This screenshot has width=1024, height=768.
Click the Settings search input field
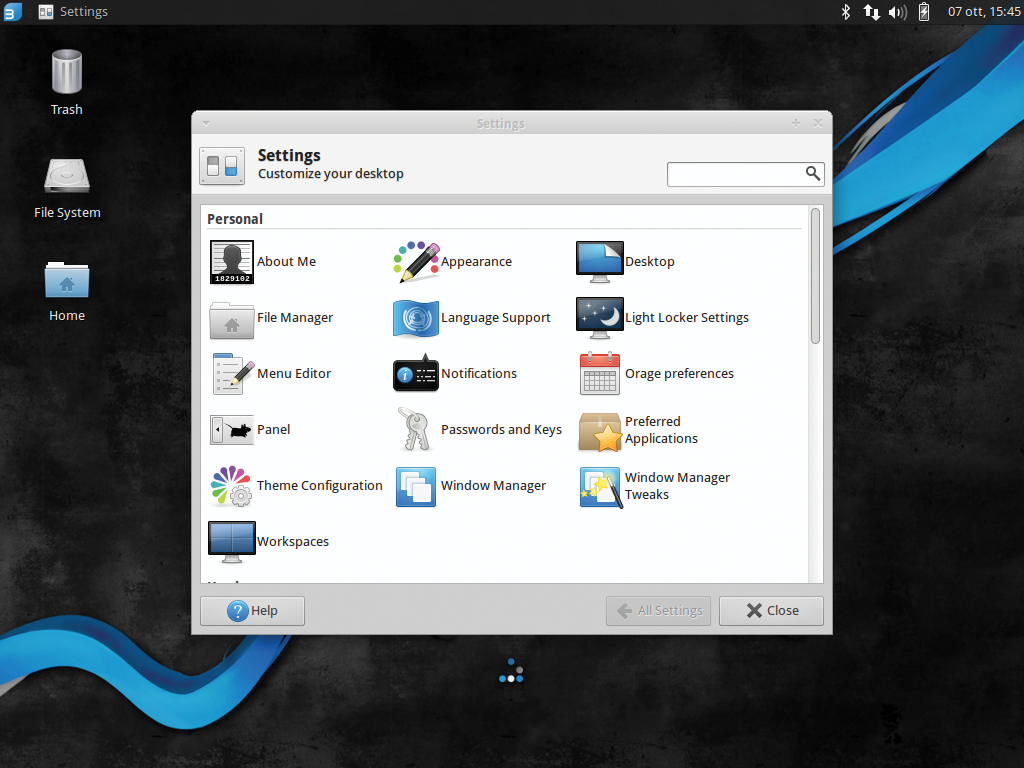coord(735,174)
